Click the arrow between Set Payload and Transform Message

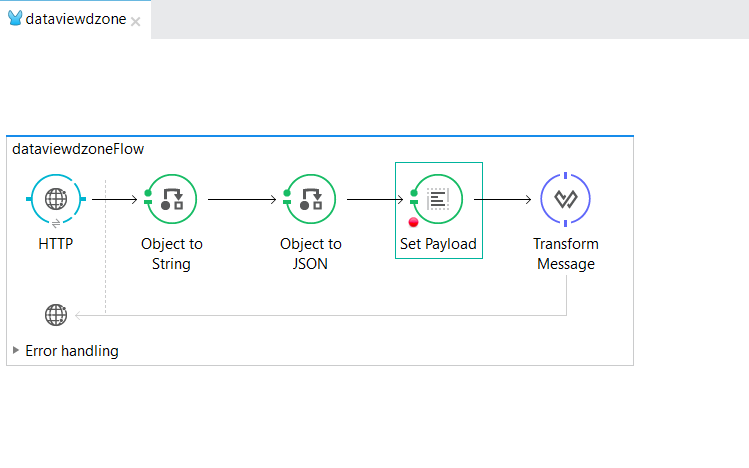click(x=503, y=198)
